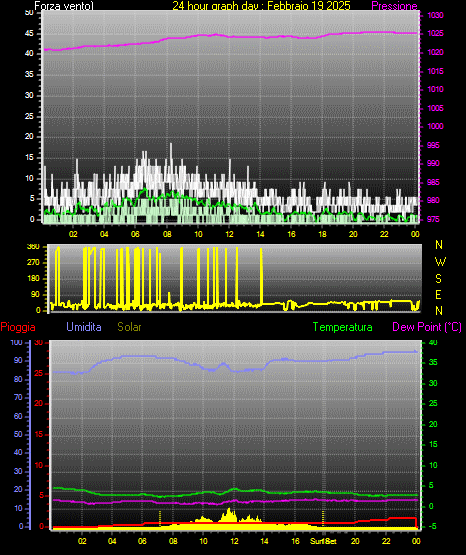Click the blue 100 on humidity axis
466x555 pixels.
16,343
